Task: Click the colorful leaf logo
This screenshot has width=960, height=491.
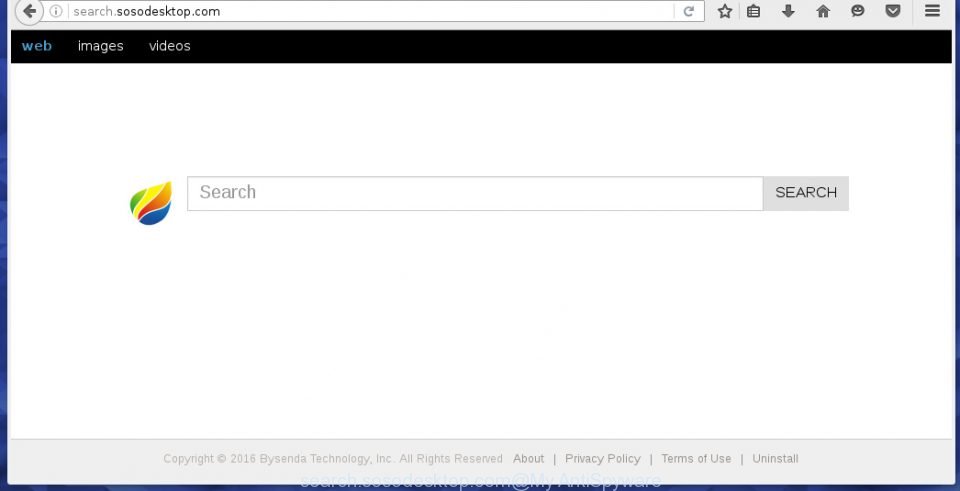Action: point(151,203)
